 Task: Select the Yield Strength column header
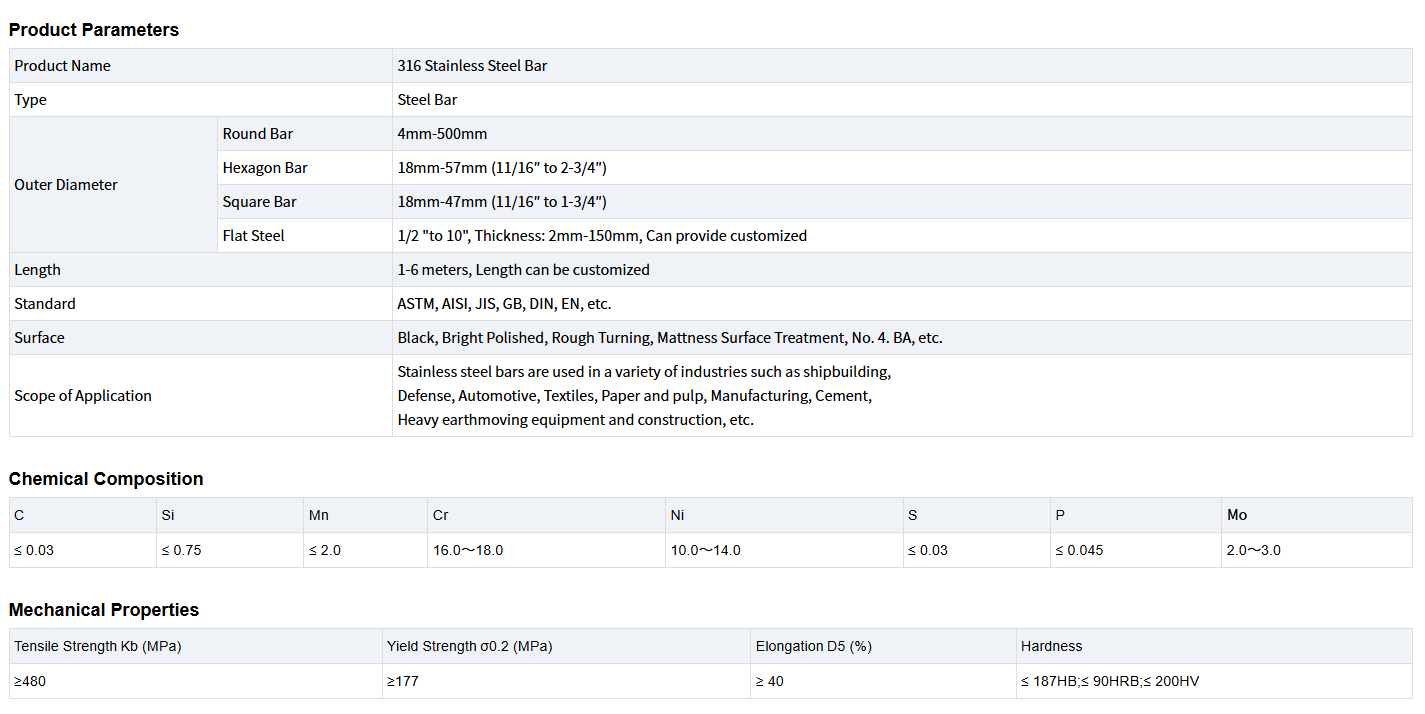click(x=469, y=646)
